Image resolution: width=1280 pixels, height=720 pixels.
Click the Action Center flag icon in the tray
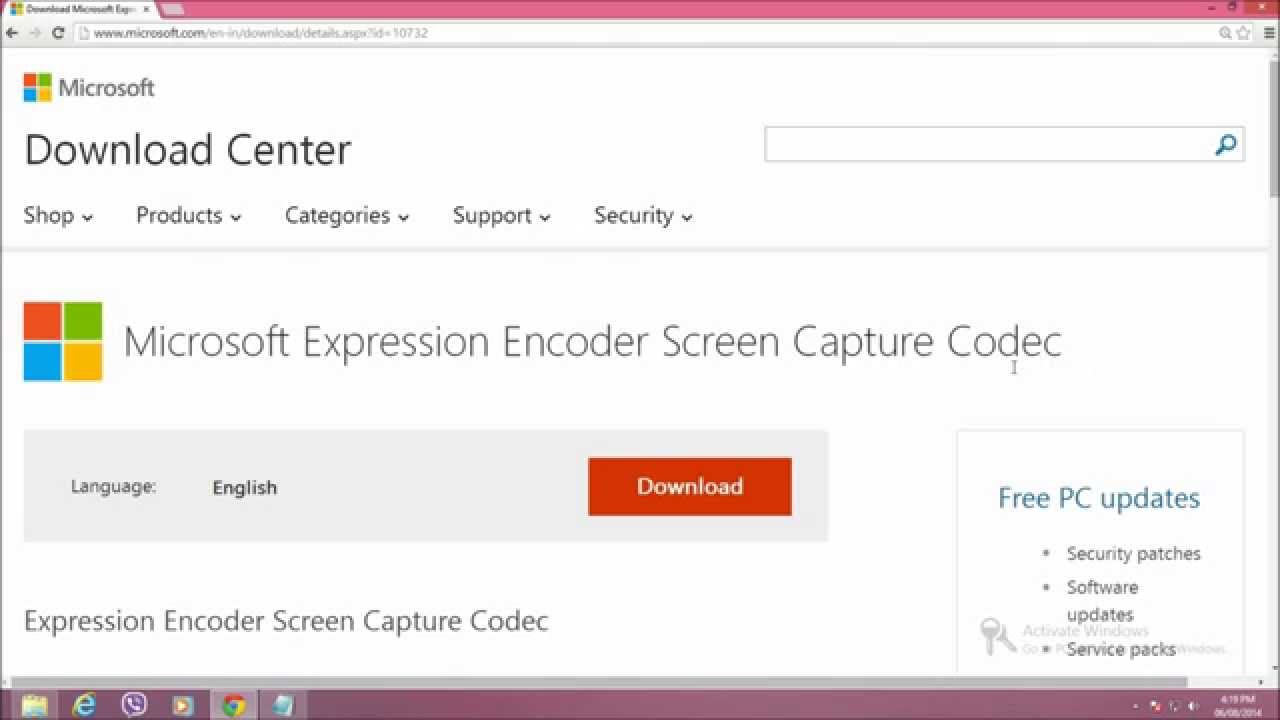click(1155, 706)
